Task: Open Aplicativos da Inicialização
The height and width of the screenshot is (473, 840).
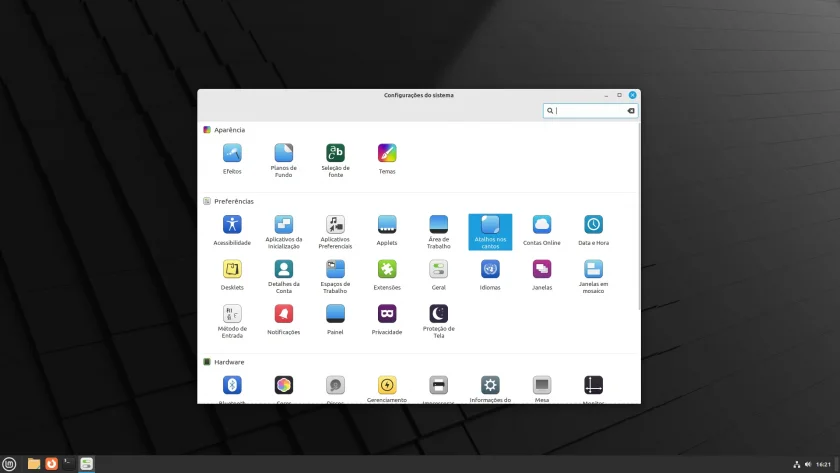Action: click(283, 231)
